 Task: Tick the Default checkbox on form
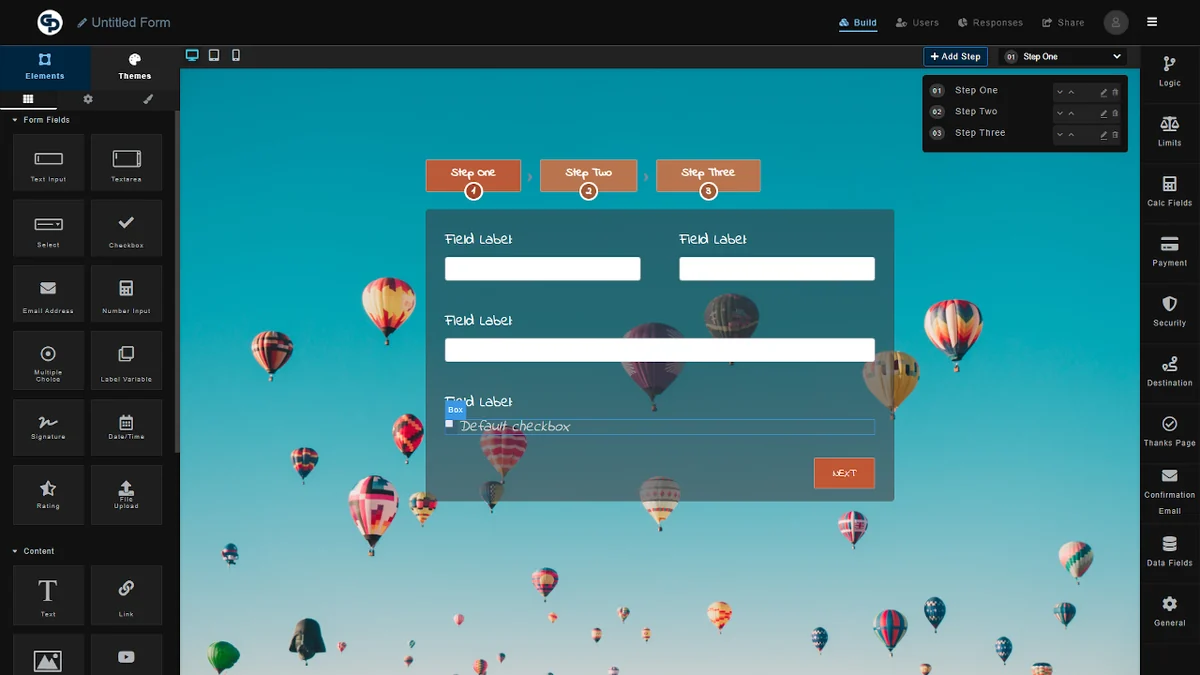tap(449, 424)
